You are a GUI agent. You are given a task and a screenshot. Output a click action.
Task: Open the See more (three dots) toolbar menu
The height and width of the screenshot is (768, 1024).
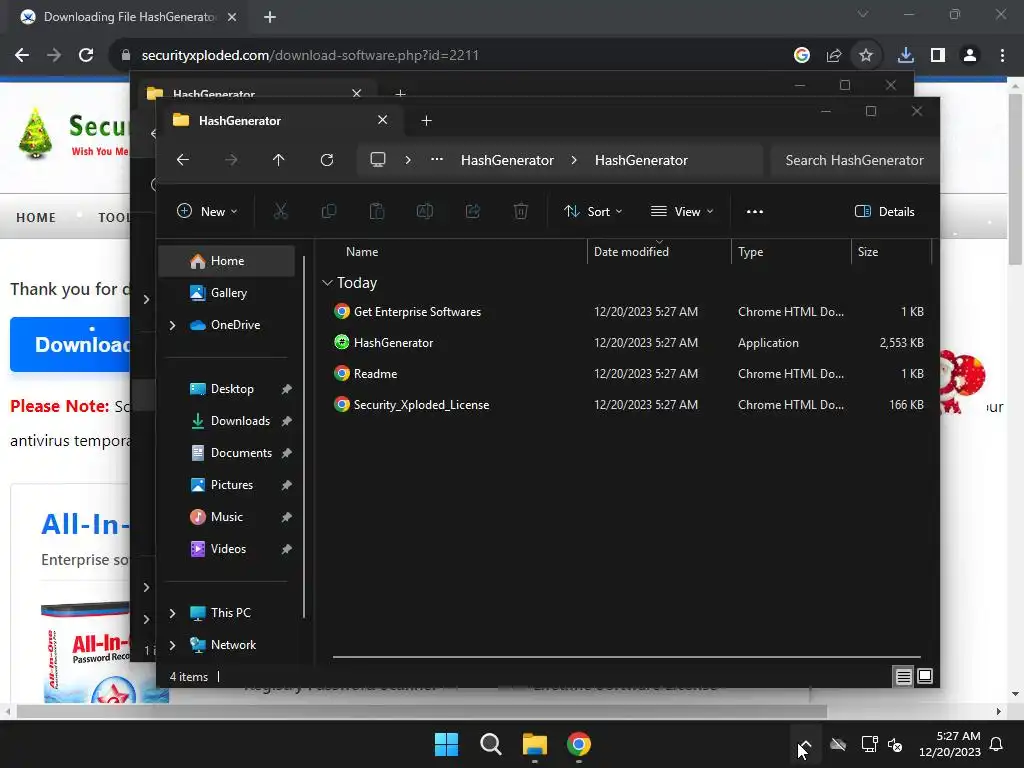pyautogui.click(x=755, y=212)
